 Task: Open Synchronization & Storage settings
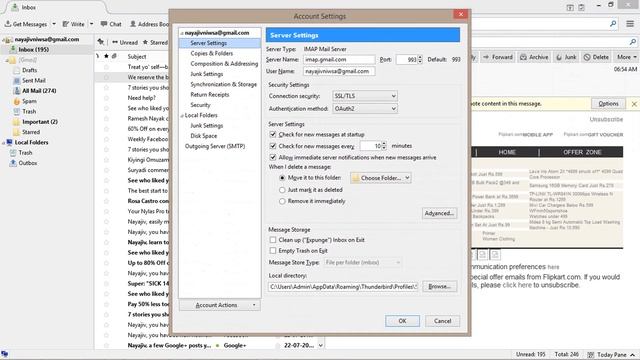coord(223,84)
